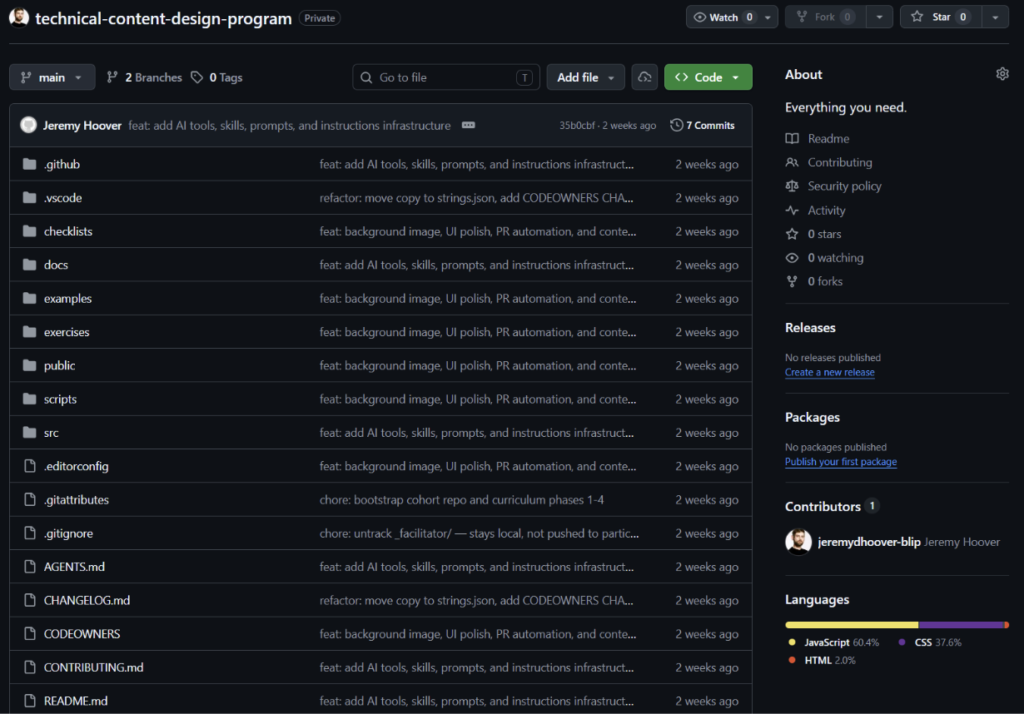Click the yellow JavaScript language bar segment
The height and width of the screenshot is (714, 1024).
852,625
